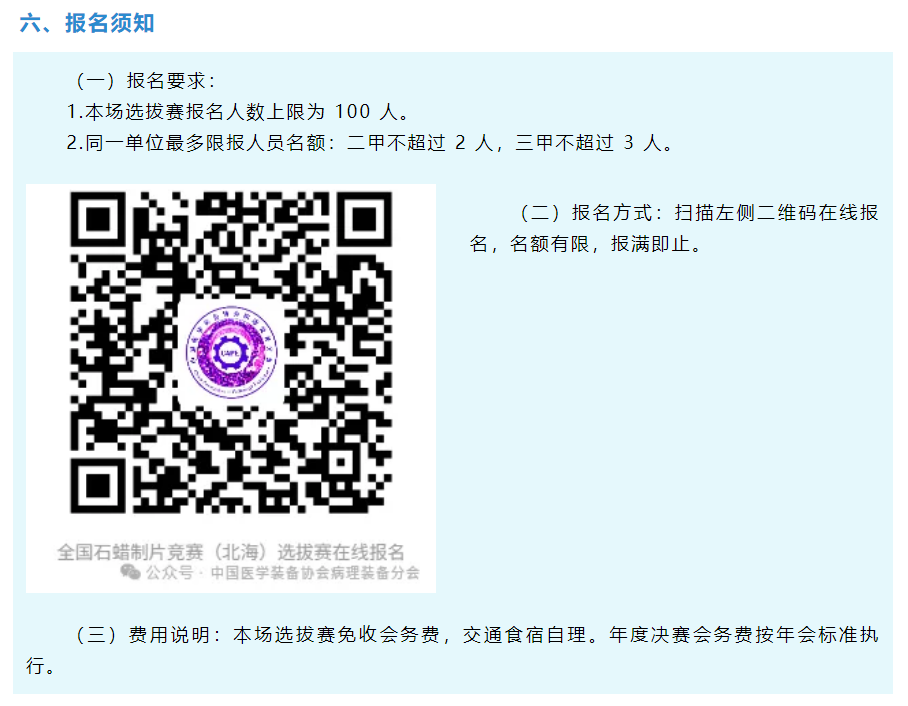The image size is (908, 706).
Task: Click the QR caption '全国石蜡制片竞赛（北海）选拔赛在线报名'
Action: click(230, 552)
